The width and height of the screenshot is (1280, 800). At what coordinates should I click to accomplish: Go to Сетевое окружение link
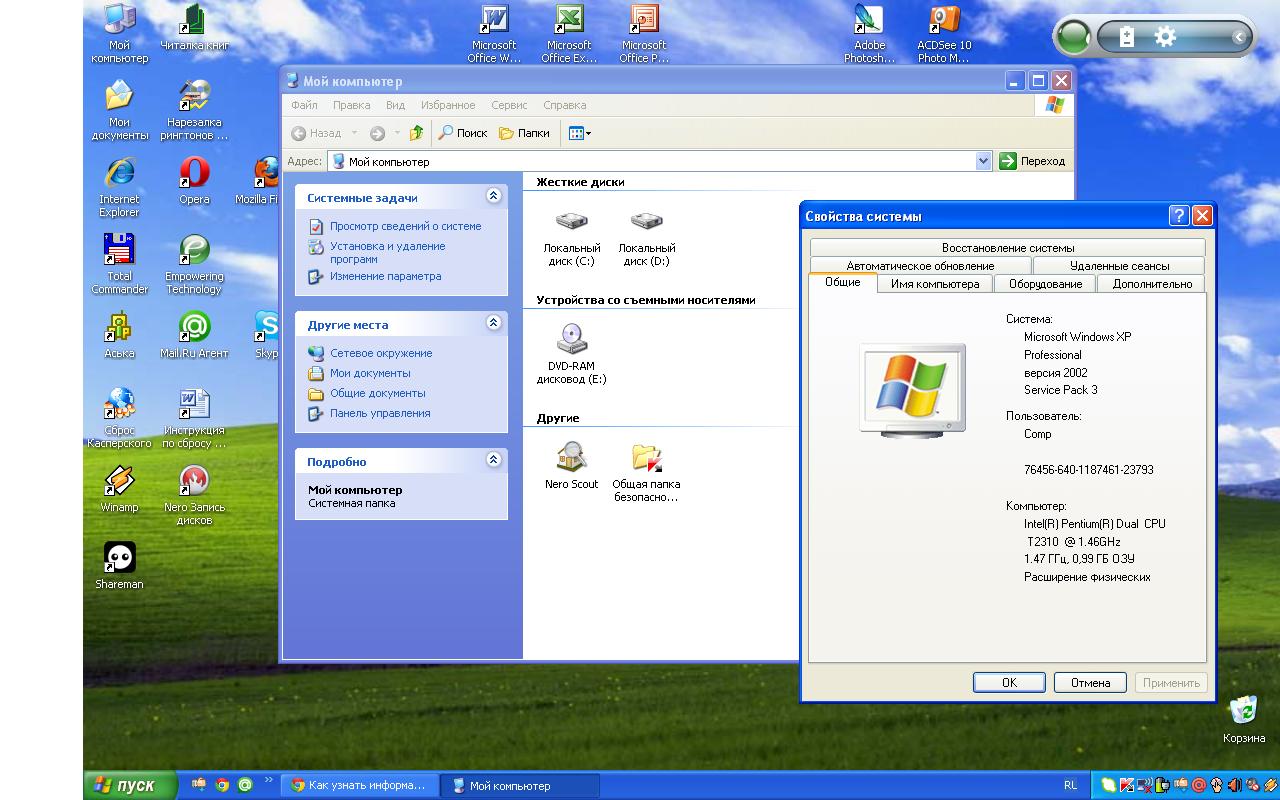(381, 353)
